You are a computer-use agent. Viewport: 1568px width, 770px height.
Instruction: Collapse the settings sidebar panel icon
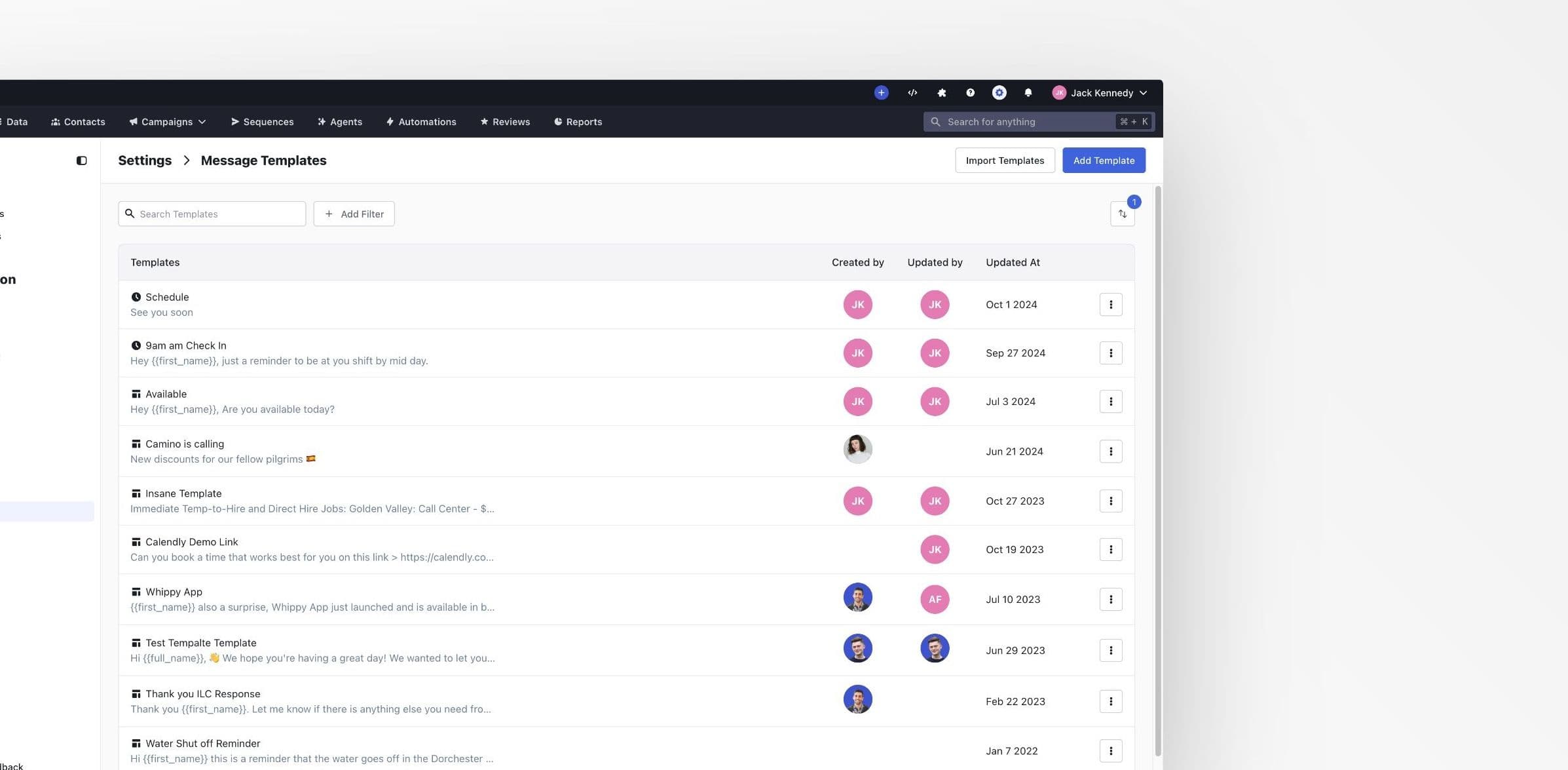coord(82,160)
